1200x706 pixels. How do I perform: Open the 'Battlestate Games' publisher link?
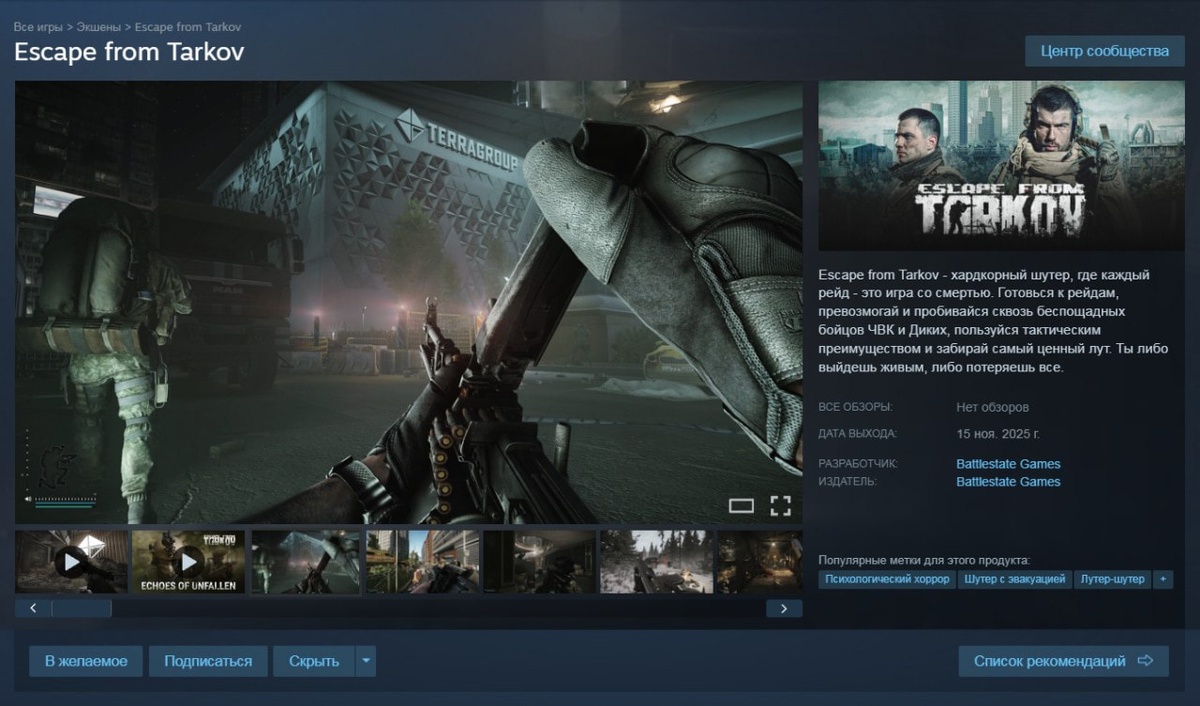(x=1008, y=482)
